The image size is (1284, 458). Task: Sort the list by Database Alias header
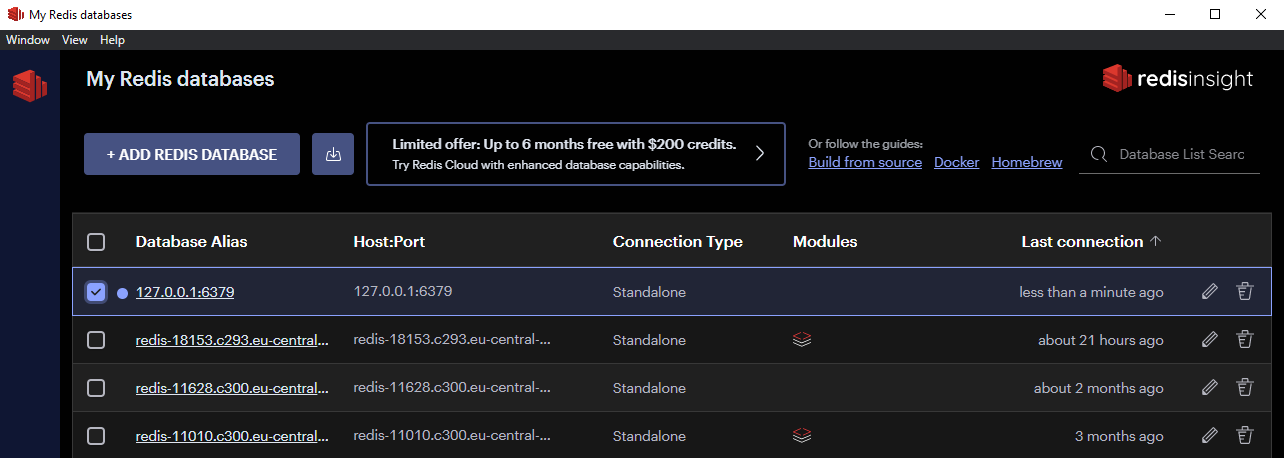coord(191,242)
